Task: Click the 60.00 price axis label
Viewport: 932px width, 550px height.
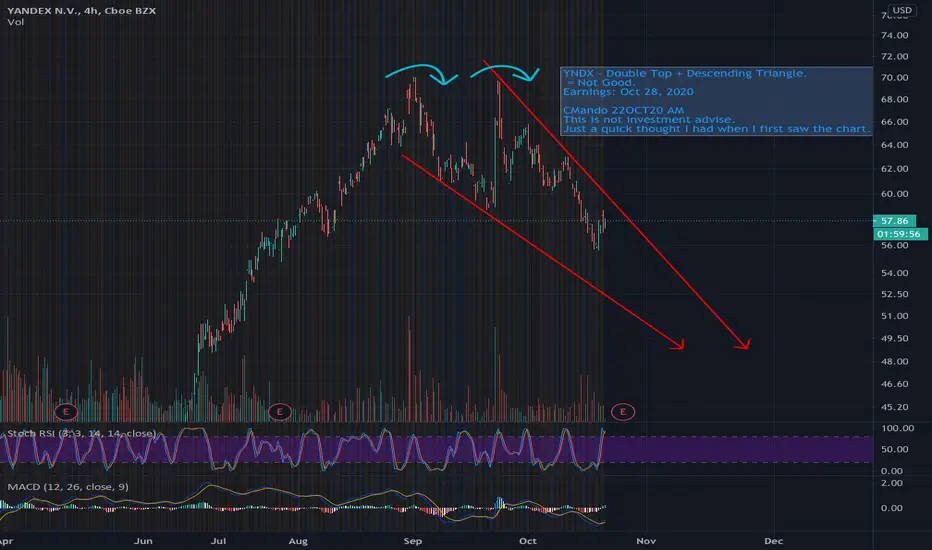Action: pyautogui.click(x=895, y=194)
